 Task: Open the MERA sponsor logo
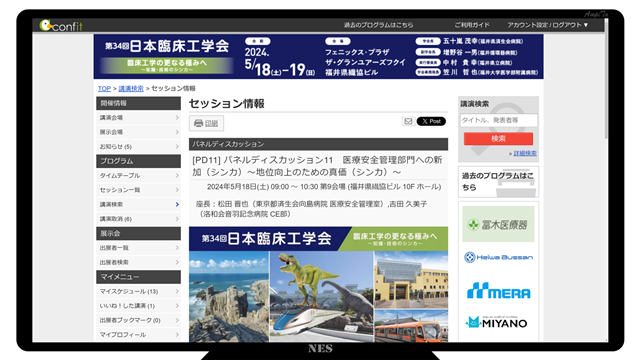coord(498,291)
